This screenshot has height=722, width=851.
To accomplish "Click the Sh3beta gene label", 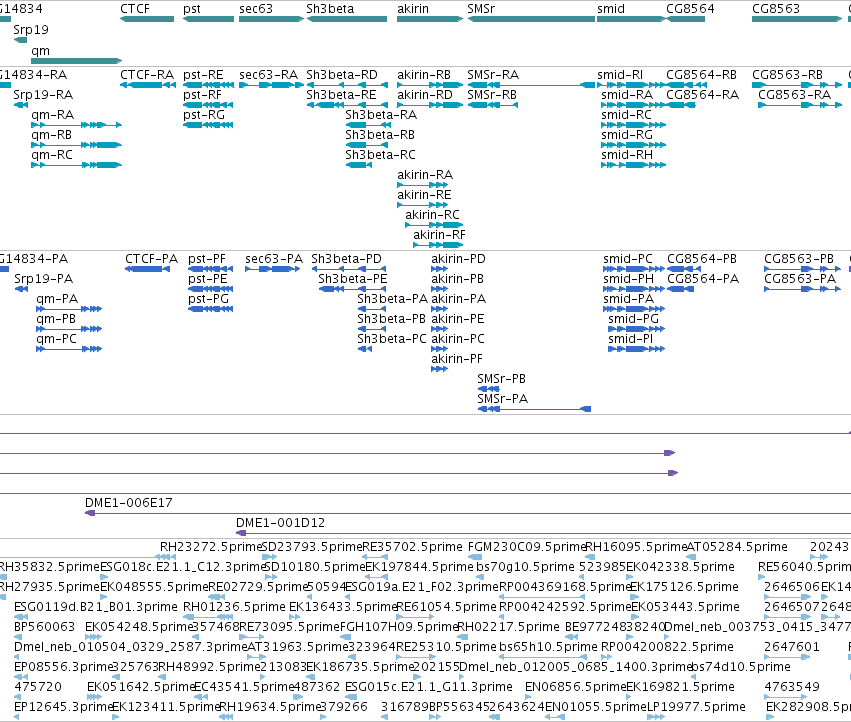I will [330, 9].
